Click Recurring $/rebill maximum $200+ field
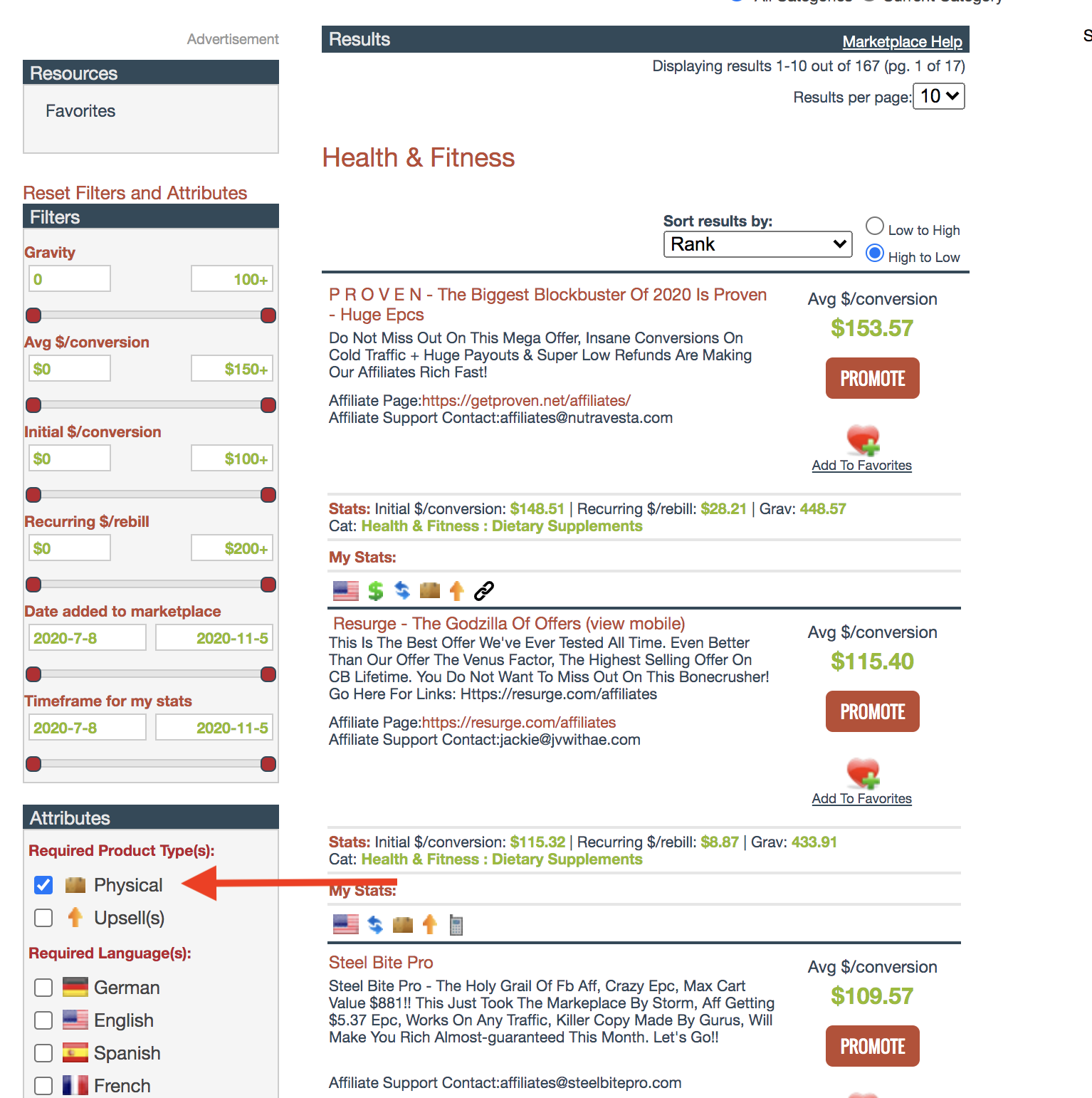 coord(232,548)
